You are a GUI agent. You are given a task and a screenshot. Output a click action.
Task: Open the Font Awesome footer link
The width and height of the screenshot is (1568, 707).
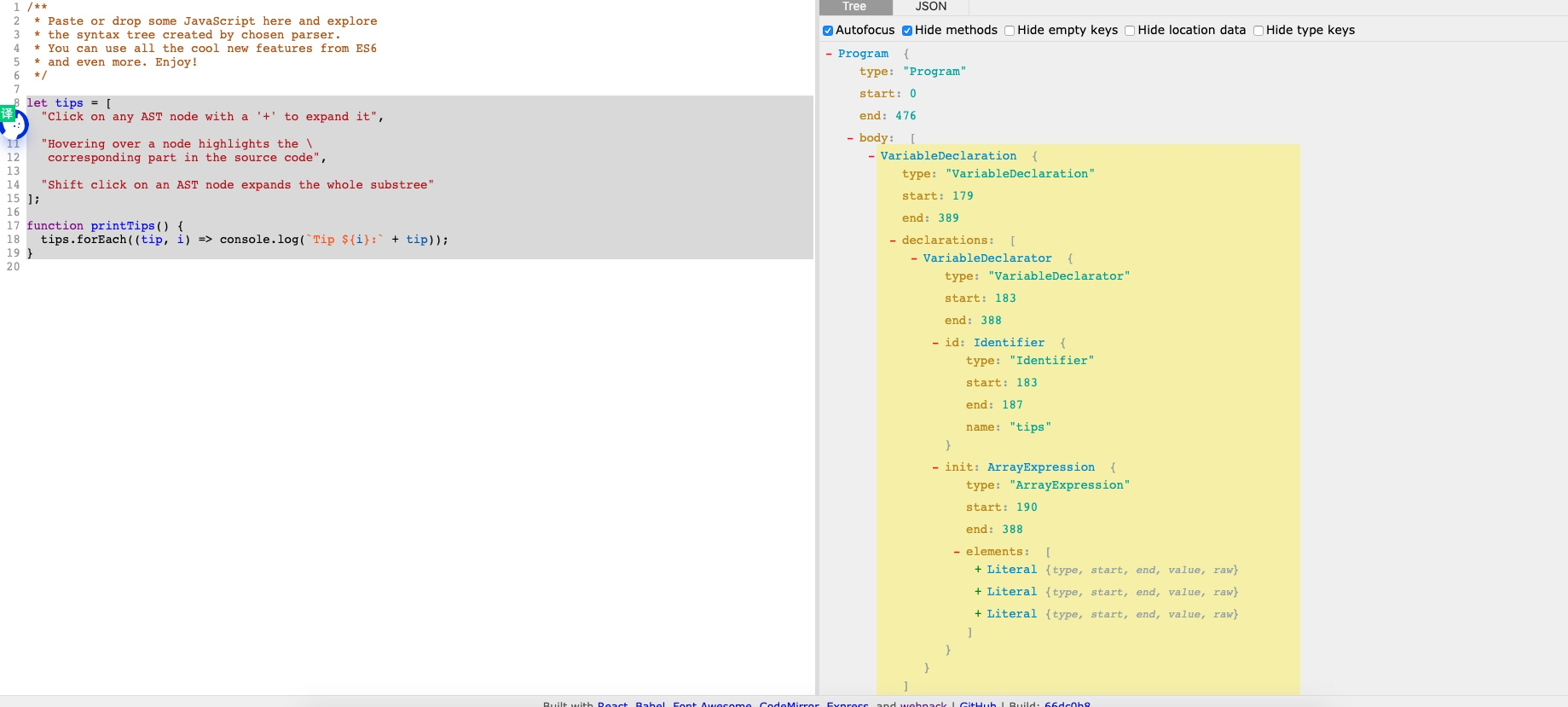[x=712, y=704]
